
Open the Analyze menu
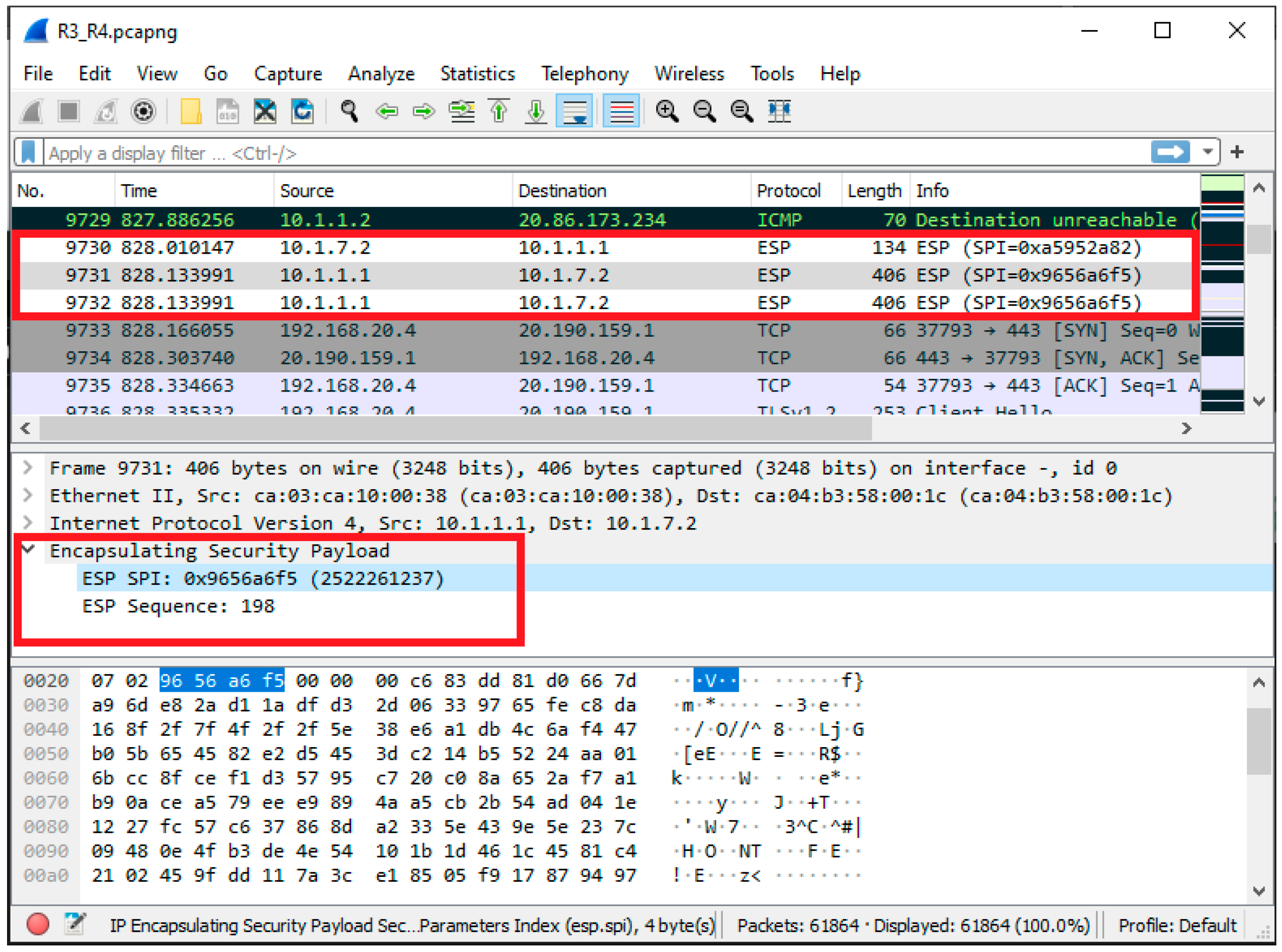(x=381, y=74)
